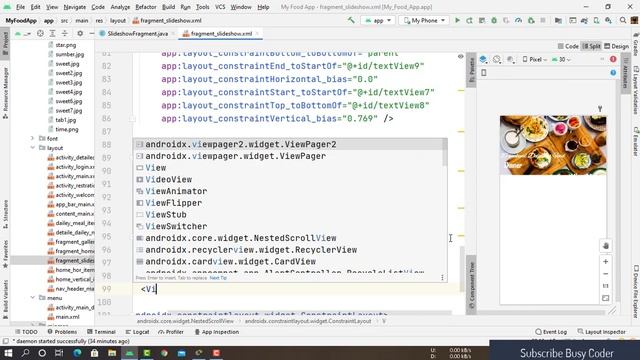Open the Refactor menu

[x=146, y=7]
